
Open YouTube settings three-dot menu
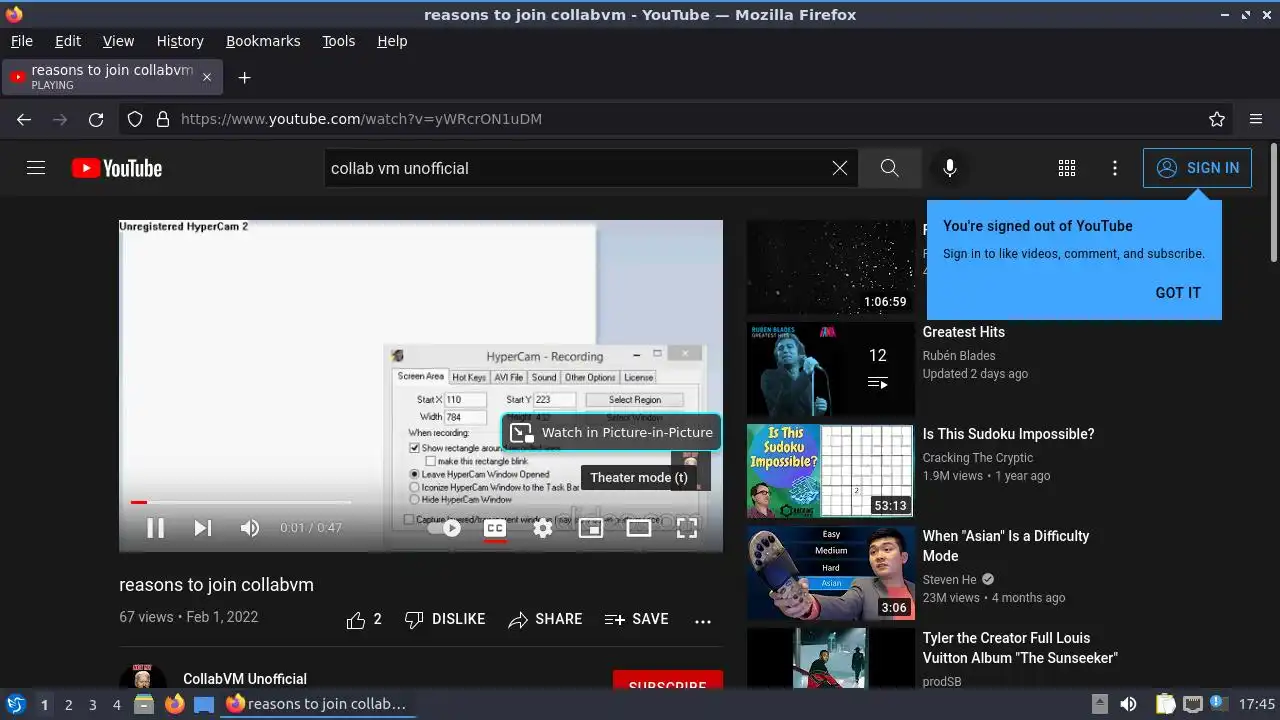tap(1115, 168)
